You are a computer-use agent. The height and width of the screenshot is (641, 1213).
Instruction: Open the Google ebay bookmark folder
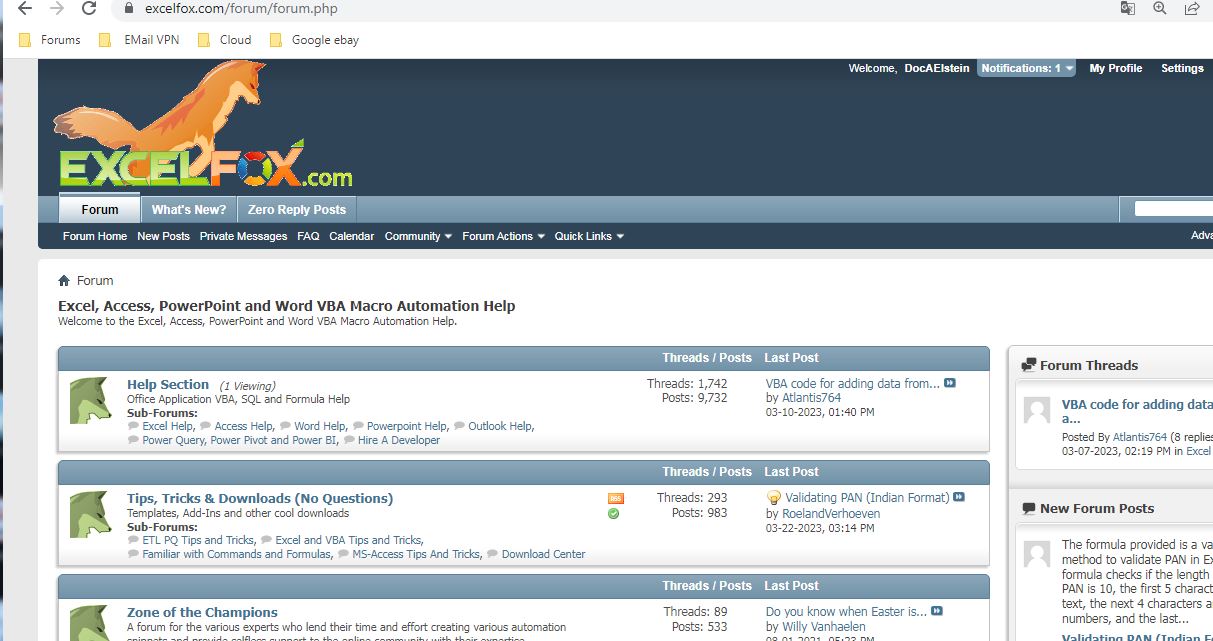pyautogui.click(x=314, y=40)
